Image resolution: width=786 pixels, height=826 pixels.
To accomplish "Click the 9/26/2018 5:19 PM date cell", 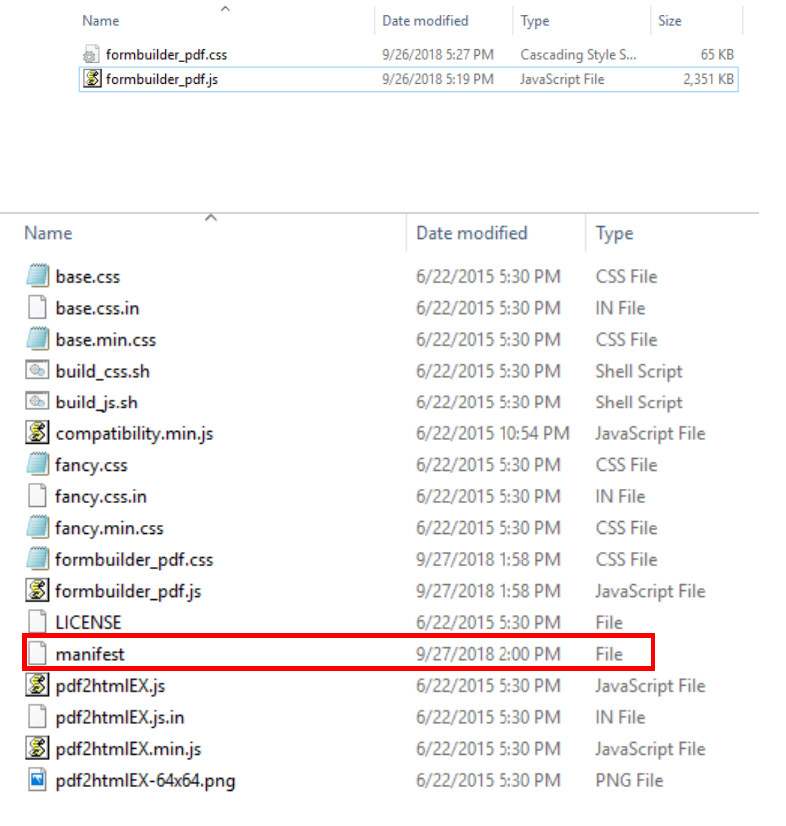I will pyautogui.click(x=438, y=79).
